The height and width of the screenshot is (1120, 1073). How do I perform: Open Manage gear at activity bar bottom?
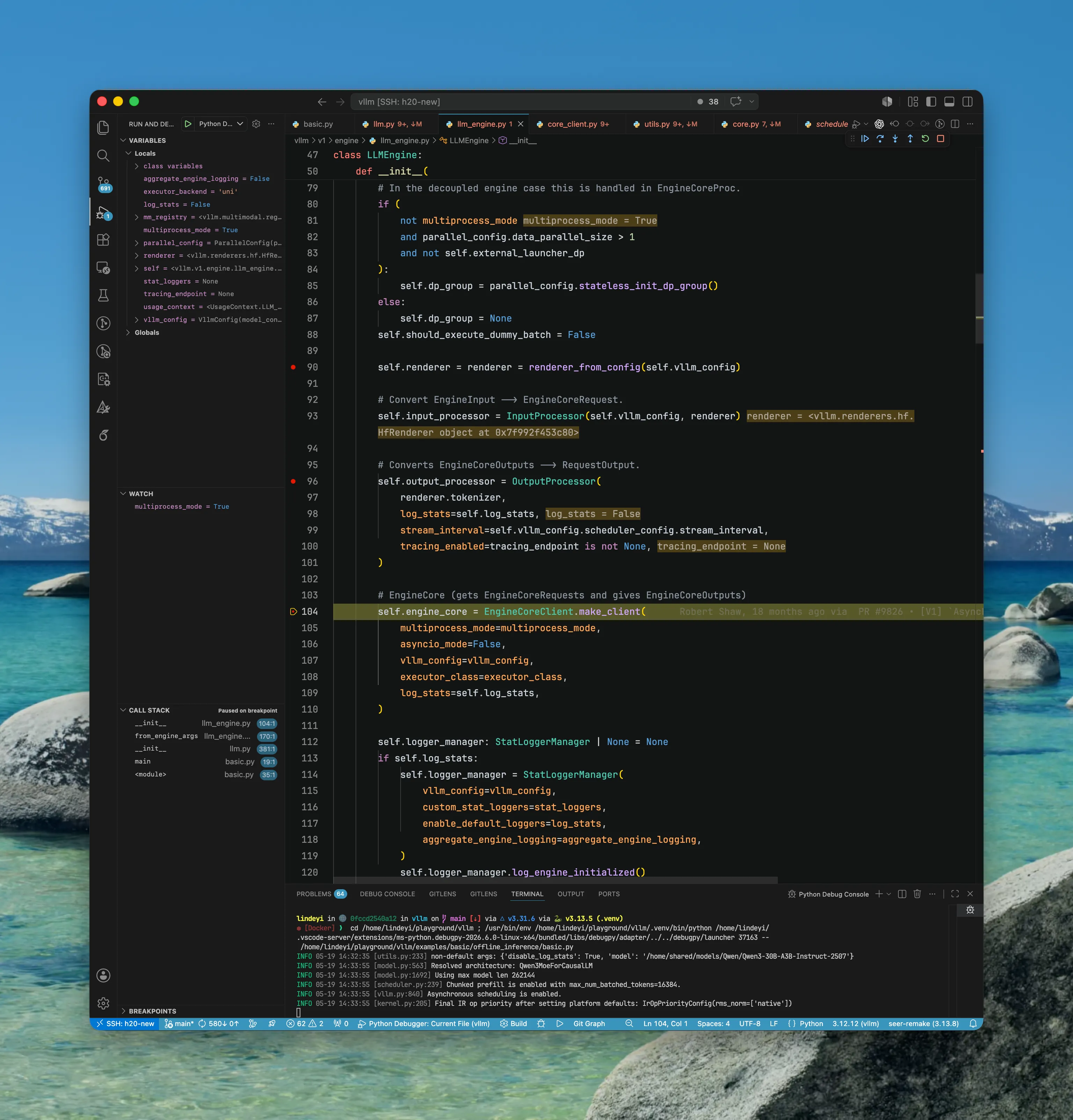tap(103, 1003)
